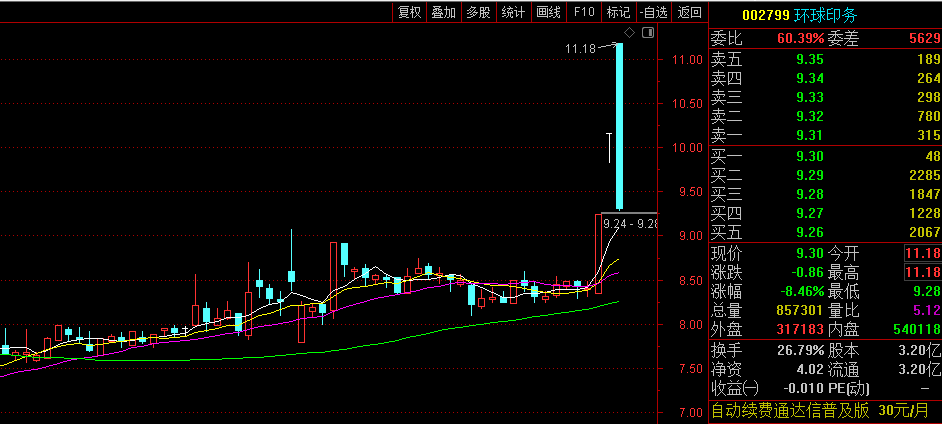This screenshot has height=424, width=942.
Task: Click the stock name 环球印务
Action: coord(826,15)
